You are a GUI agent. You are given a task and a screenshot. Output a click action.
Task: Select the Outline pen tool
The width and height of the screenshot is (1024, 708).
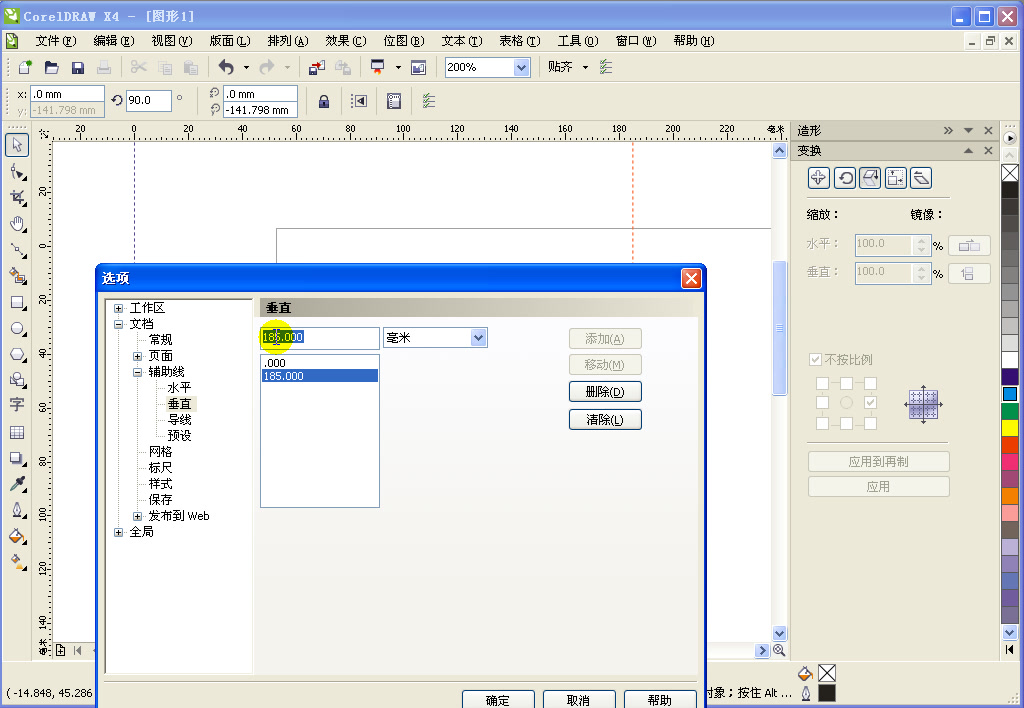point(17,509)
